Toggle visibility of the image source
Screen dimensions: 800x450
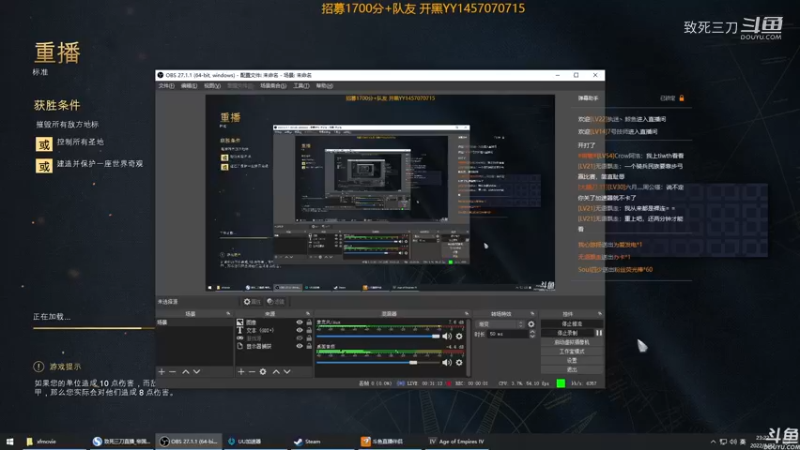(x=299, y=322)
